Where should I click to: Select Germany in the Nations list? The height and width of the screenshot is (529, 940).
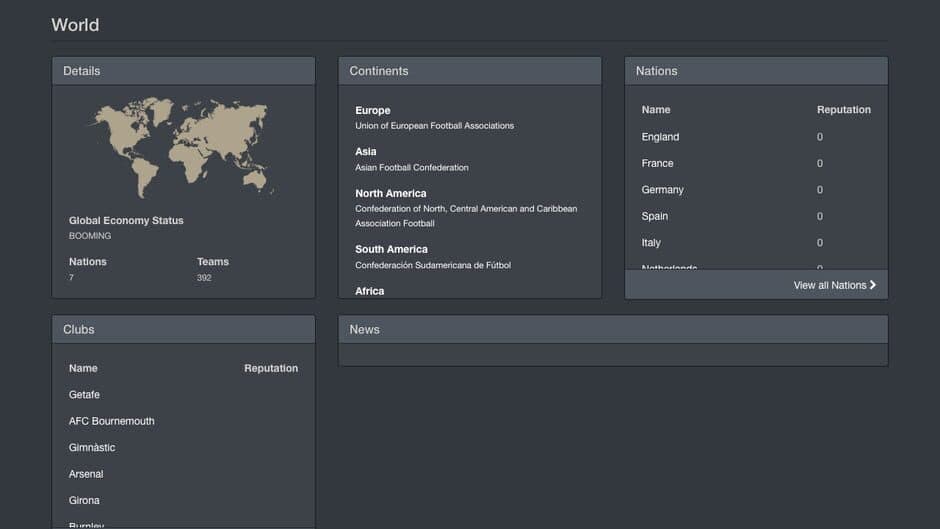coord(662,190)
